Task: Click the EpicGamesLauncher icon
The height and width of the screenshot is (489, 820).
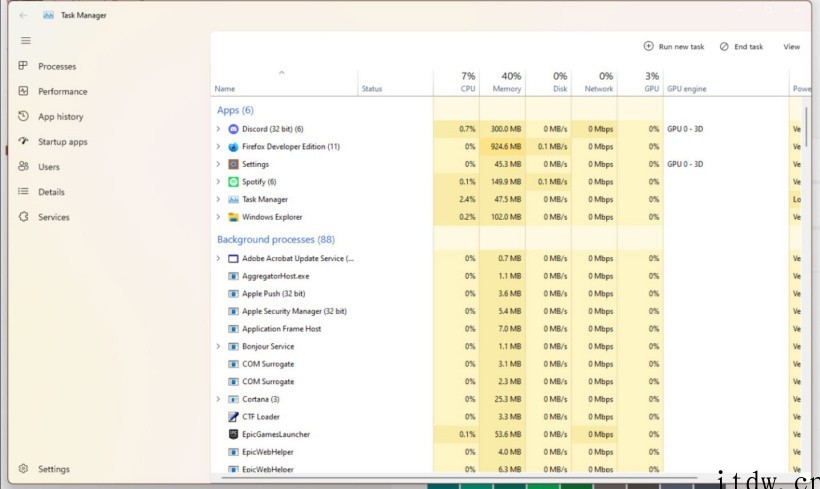Action: [233, 434]
